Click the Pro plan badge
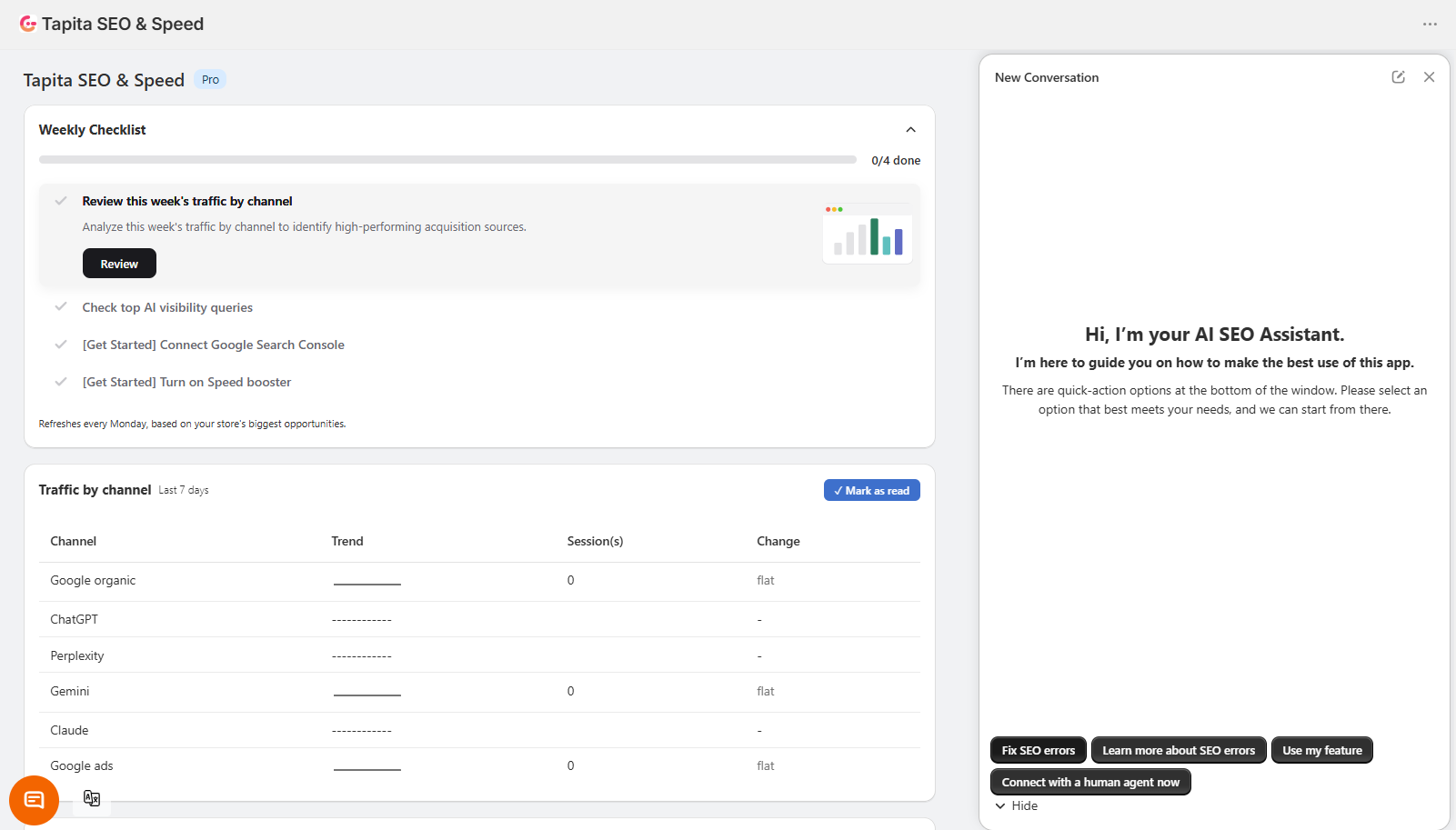The width and height of the screenshot is (1456, 830). [x=210, y=80]
